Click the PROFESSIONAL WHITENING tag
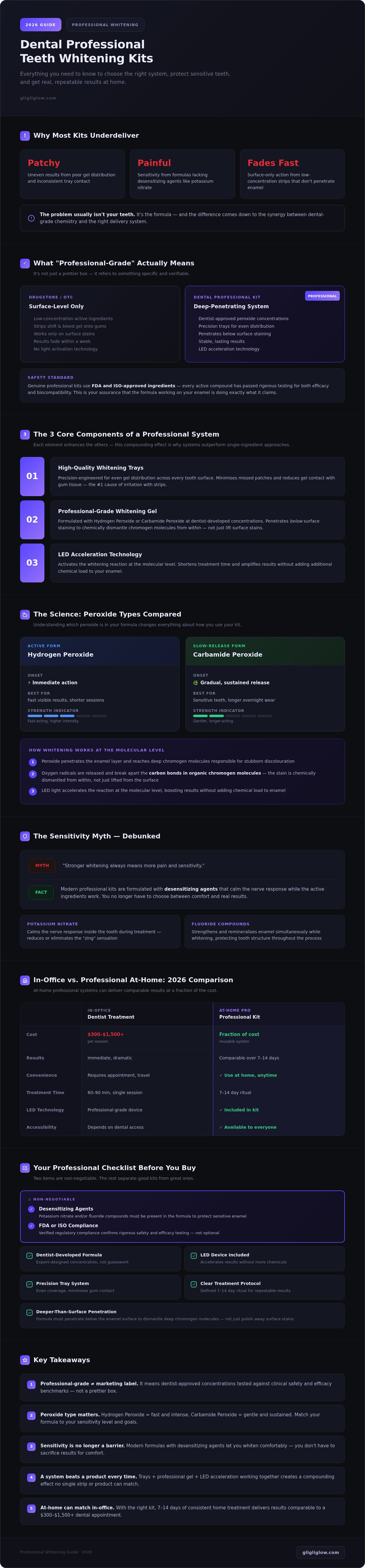Screen dimensions: 365x1568 [x=105, y=24]
